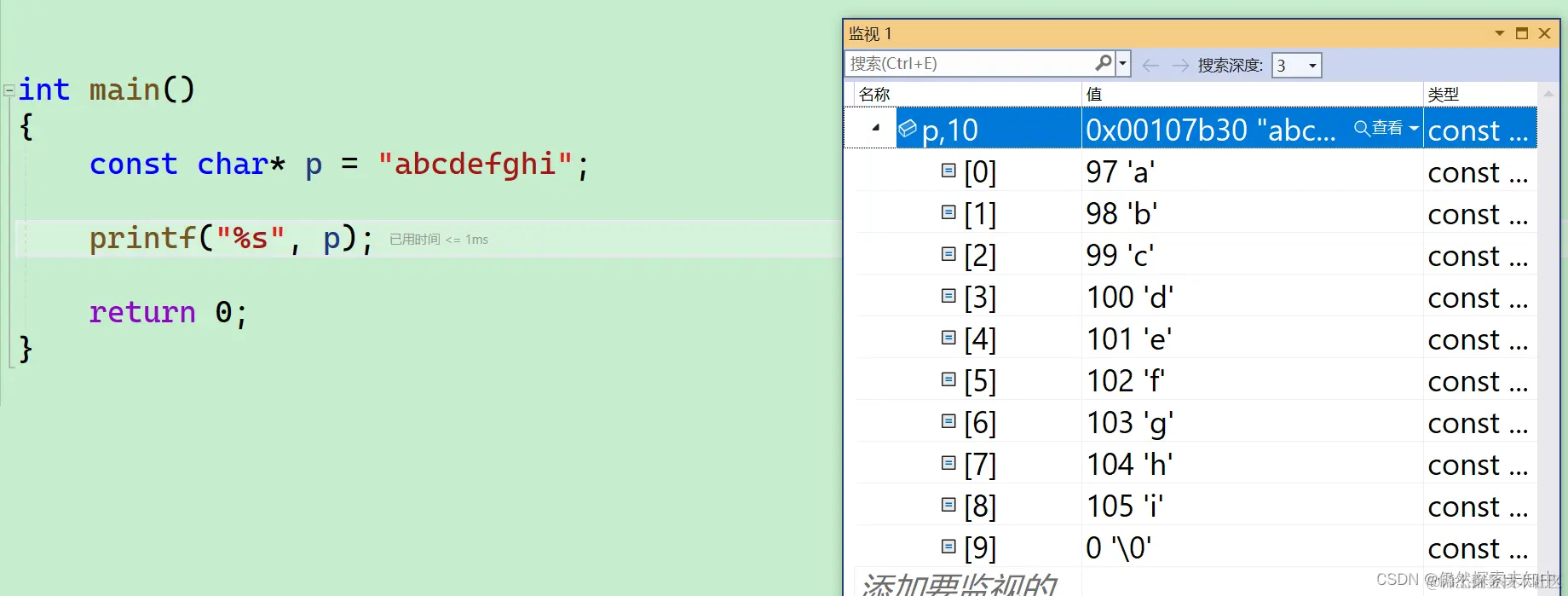
Task: Select the [0] row name
Action: (x=980, y=172)
